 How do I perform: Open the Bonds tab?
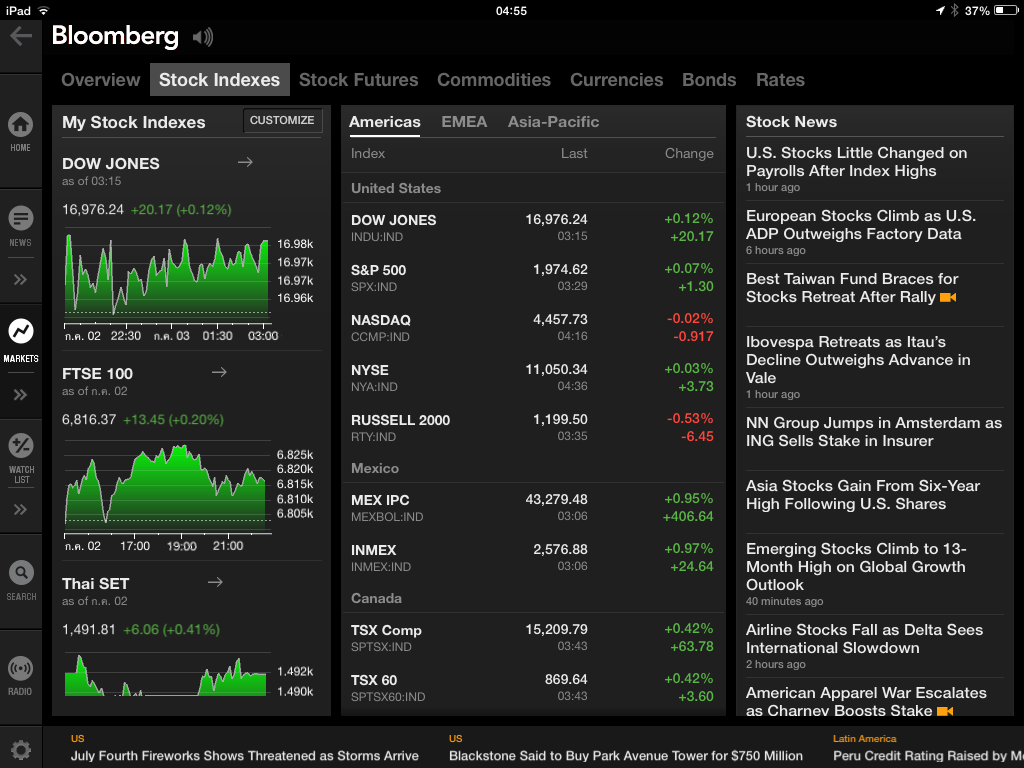(x=709, y=80)
